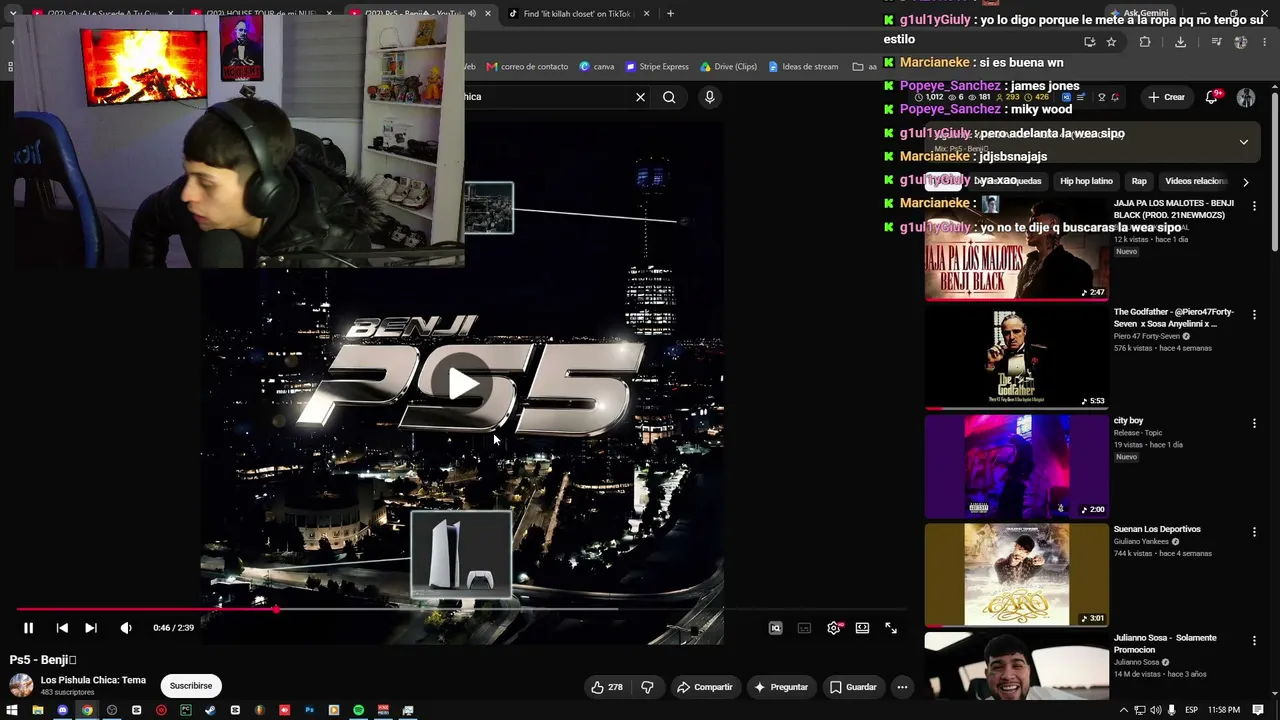Viewport: 1280px width, 720px height.
Task: Open the Chrome extensions puzzle icon
Action: [x=1145, y=42]
